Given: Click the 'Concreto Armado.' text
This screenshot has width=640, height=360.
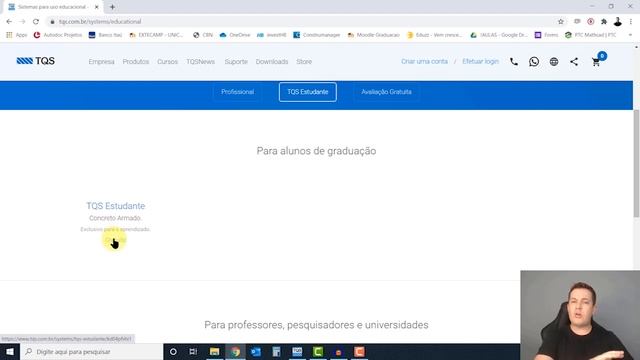Looking at the screenshot, I should click(x=116, y=218).
